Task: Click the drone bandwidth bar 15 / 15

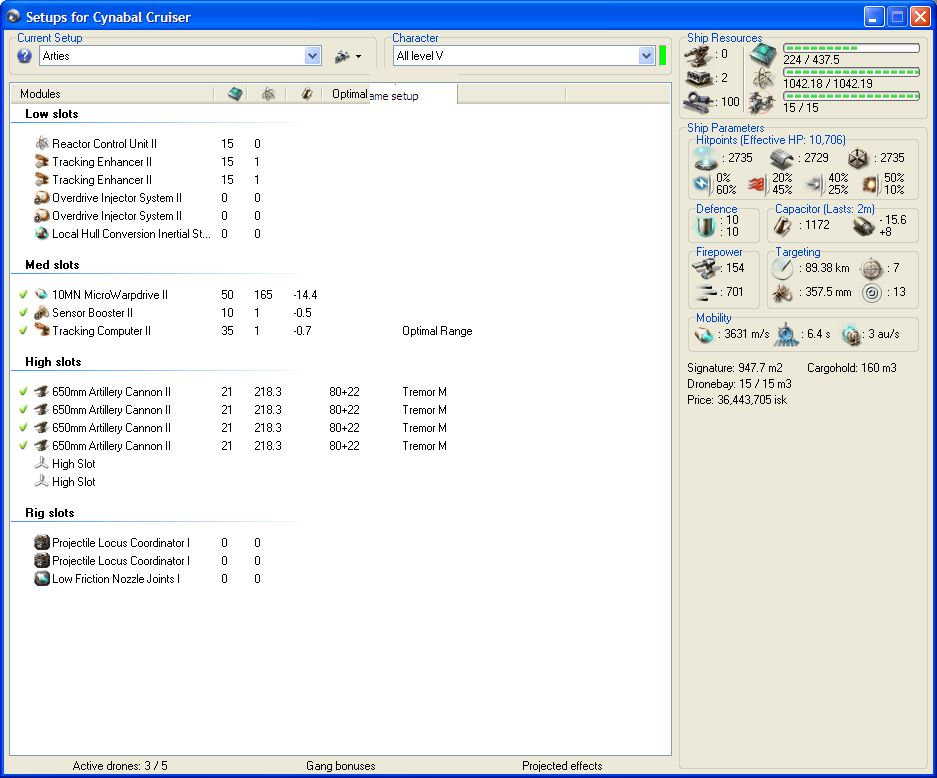Action: tap(851, 96)
